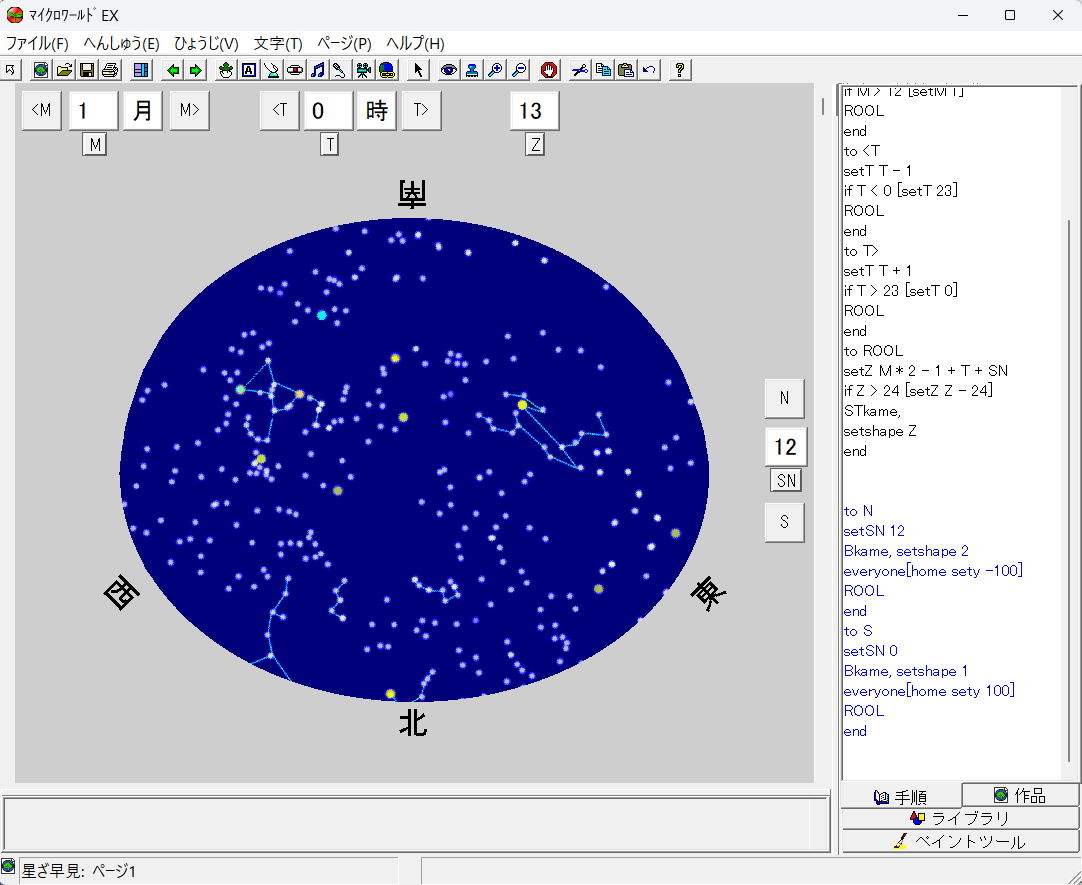Screen dimensions: 1082x885
Task: Click the 'Bkame, setshape 1' procedure line
Action: pos(905,671)
